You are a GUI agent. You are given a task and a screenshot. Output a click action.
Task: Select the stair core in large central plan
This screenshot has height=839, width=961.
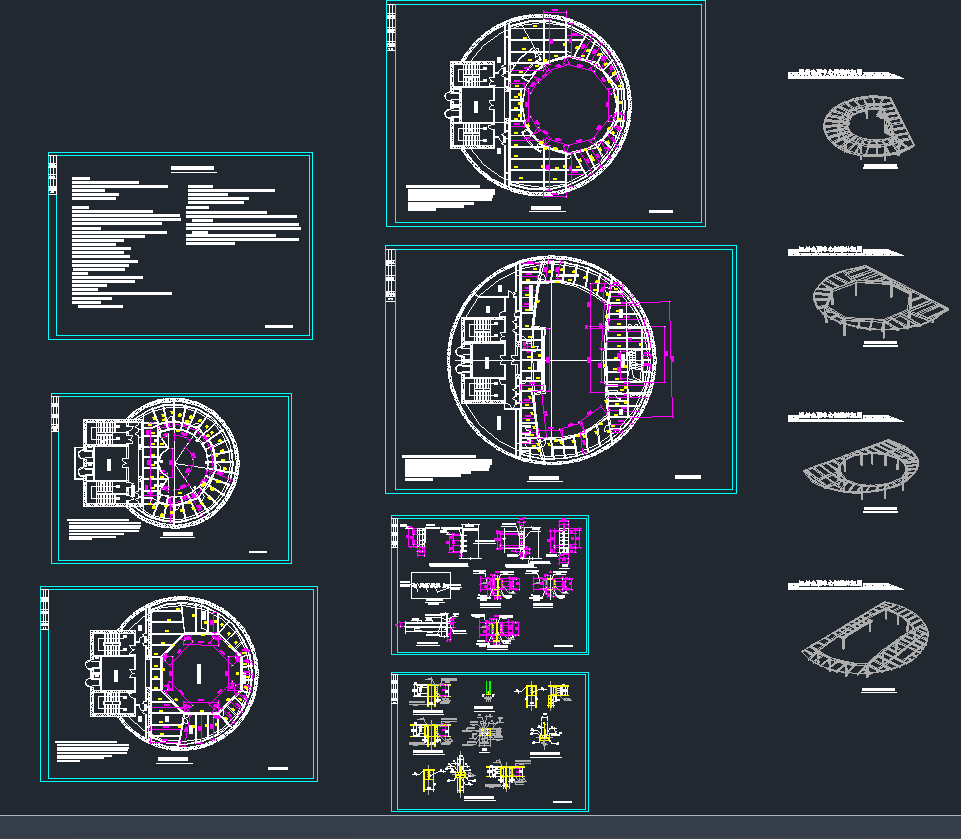[x=483, y=358]
